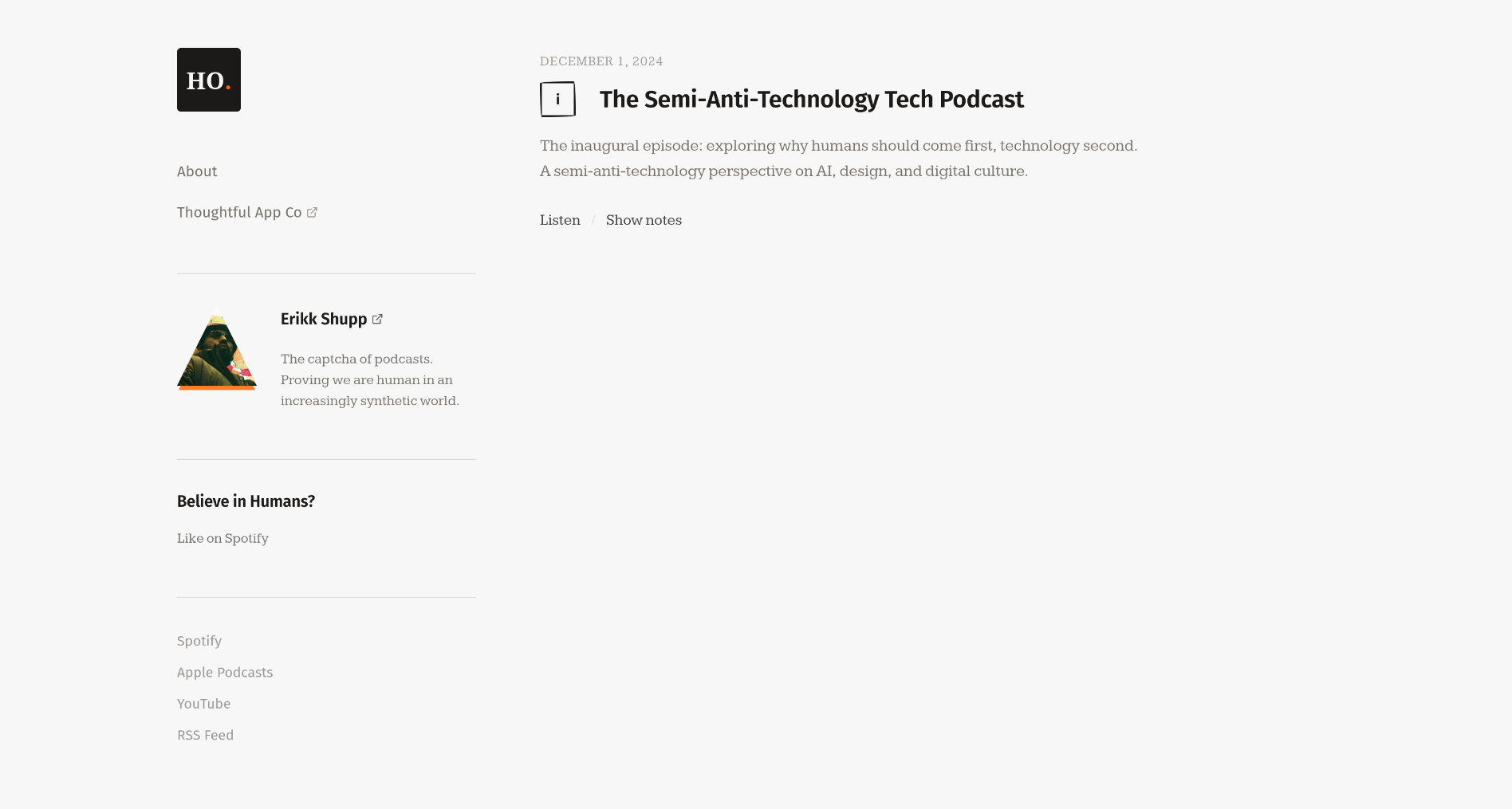Click the Like on Spotify link
Image resolution: width=1512 pixels, height=809 pixels.
tap(222, 539)
